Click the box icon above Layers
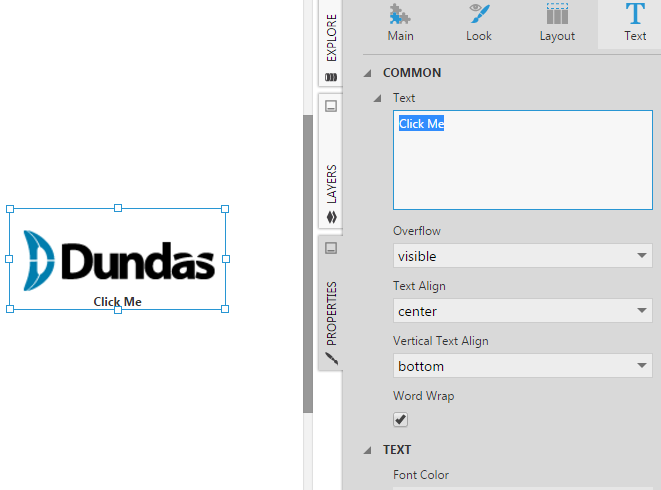The height and width of the screenshot is (490, 661). coord(331,106)
